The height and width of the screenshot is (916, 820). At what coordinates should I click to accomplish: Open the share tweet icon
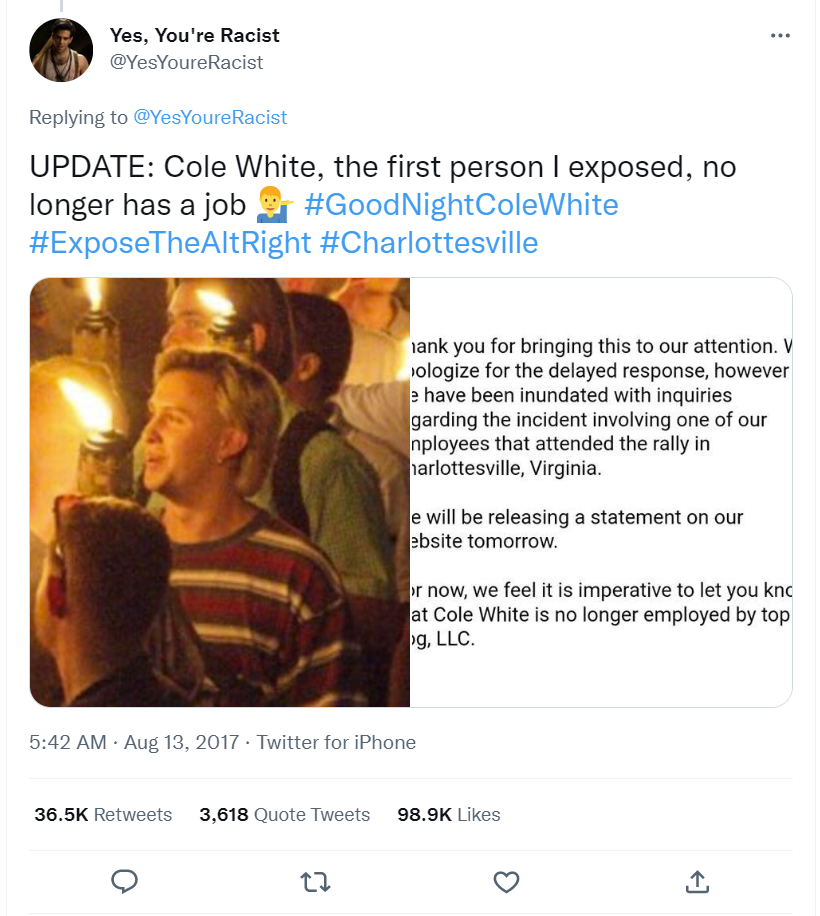698,881
